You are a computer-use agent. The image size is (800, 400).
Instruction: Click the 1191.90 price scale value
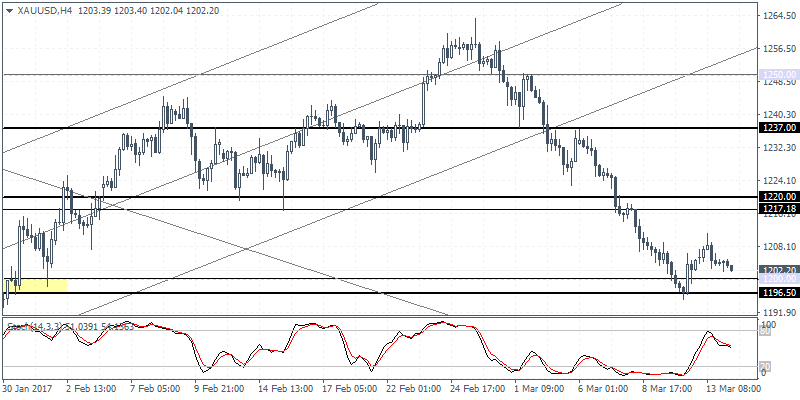(x=776, y=313)
